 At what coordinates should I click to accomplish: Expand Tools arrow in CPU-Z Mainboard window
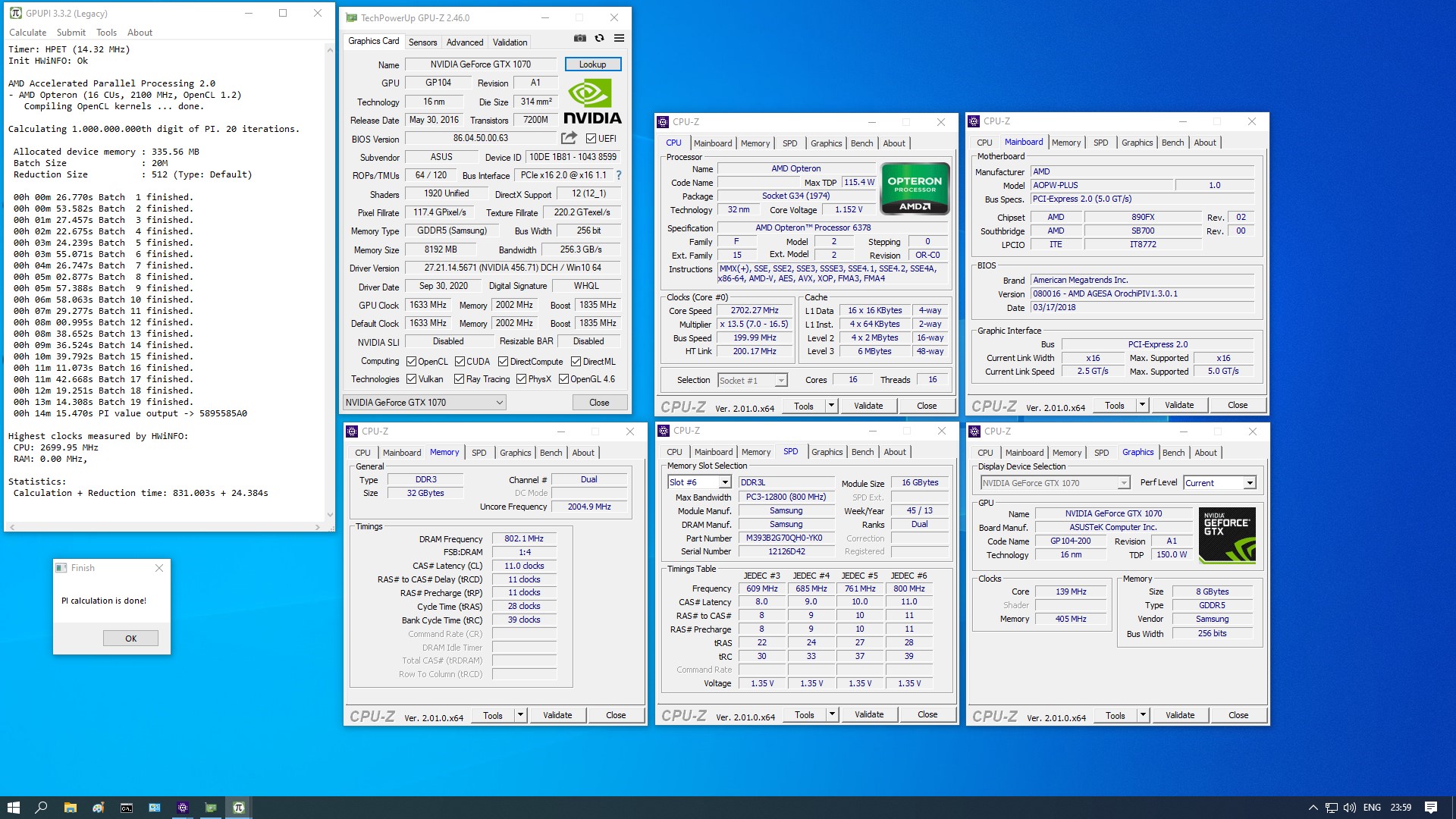1142,405
